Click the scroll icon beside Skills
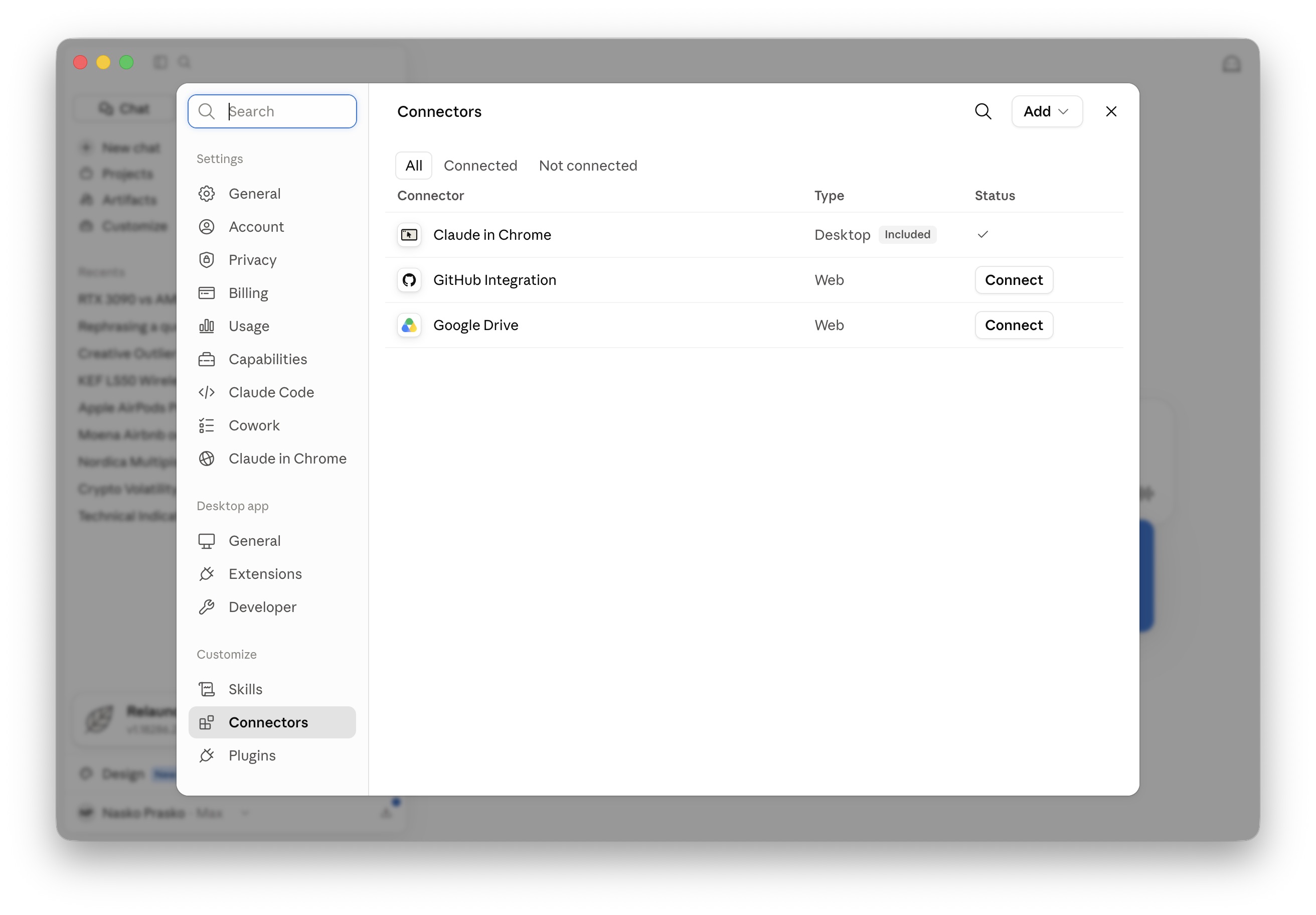Viewport: 1316px width, 915px height. point(207,689)
